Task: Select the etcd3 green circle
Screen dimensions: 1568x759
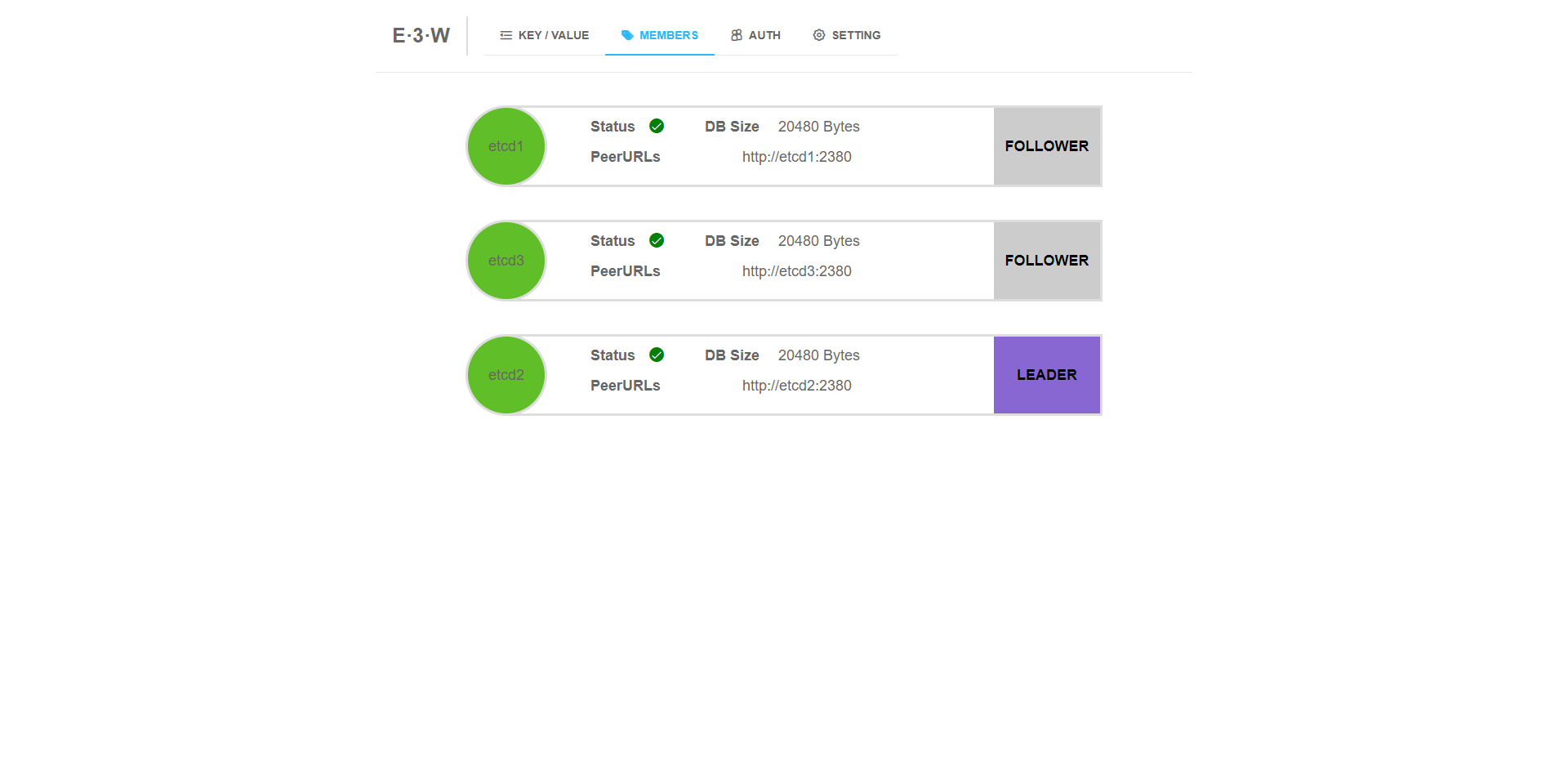Action: pos(506,261)
